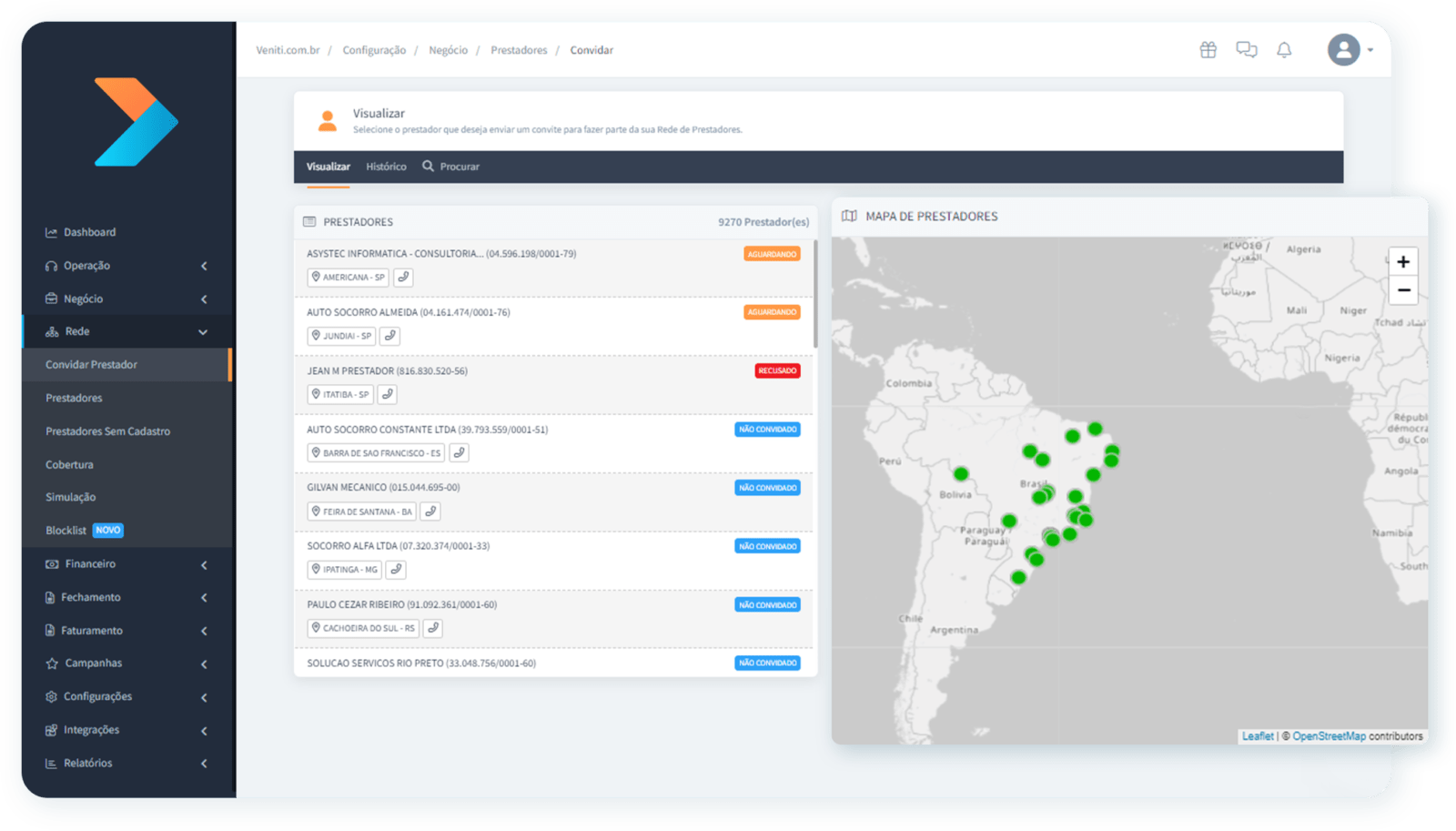Zoom in on the providers map

tap(1403, 262)
